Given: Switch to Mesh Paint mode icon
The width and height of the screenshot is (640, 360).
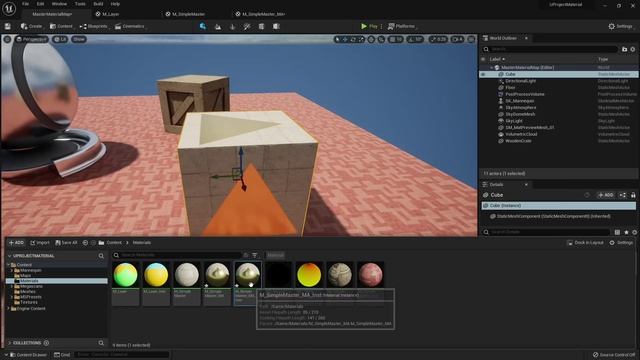Looking at the screenshot, I should point(247,27).
